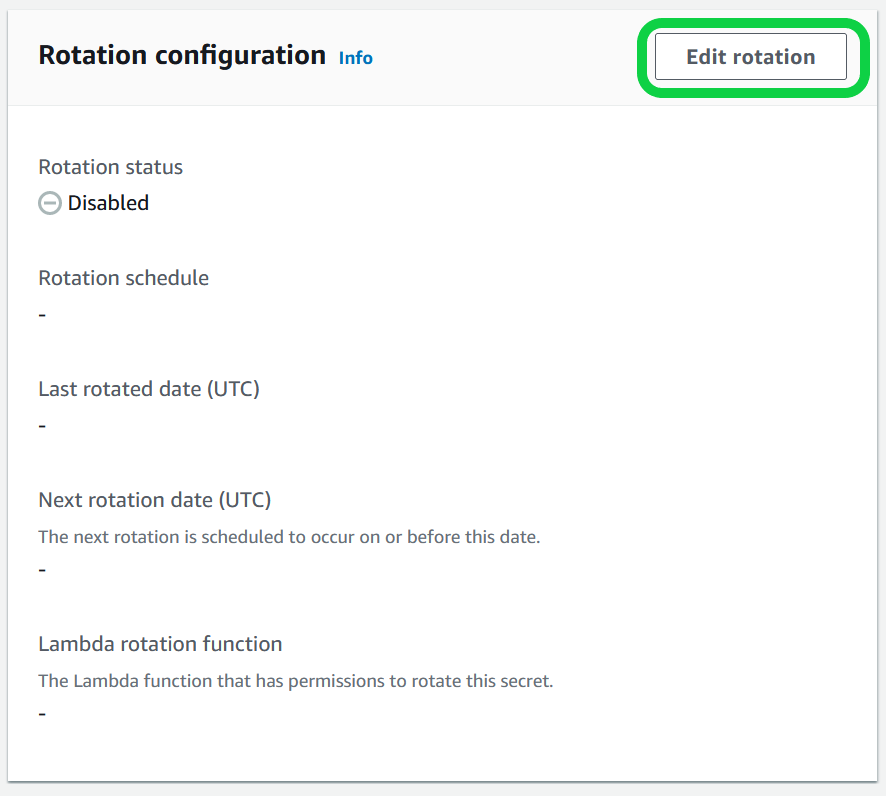Click the dash under Rotation schedule
Screen dimensions: 886x796
pyautogui.click(x=41, y=314)
